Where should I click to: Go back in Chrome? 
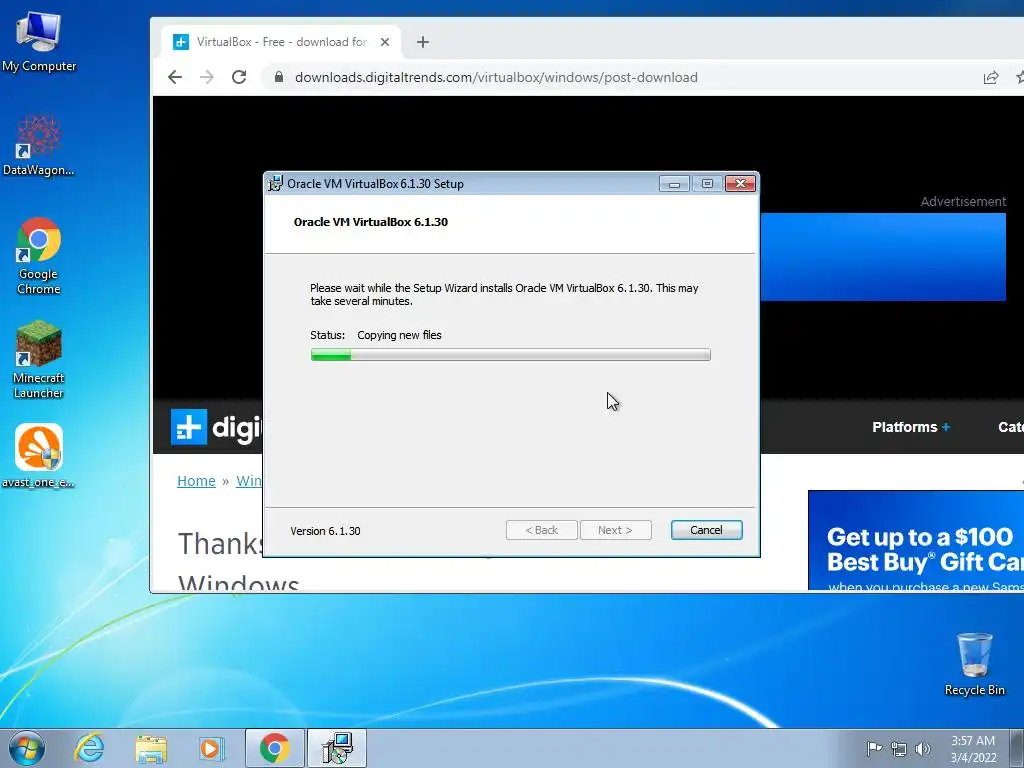175,77
